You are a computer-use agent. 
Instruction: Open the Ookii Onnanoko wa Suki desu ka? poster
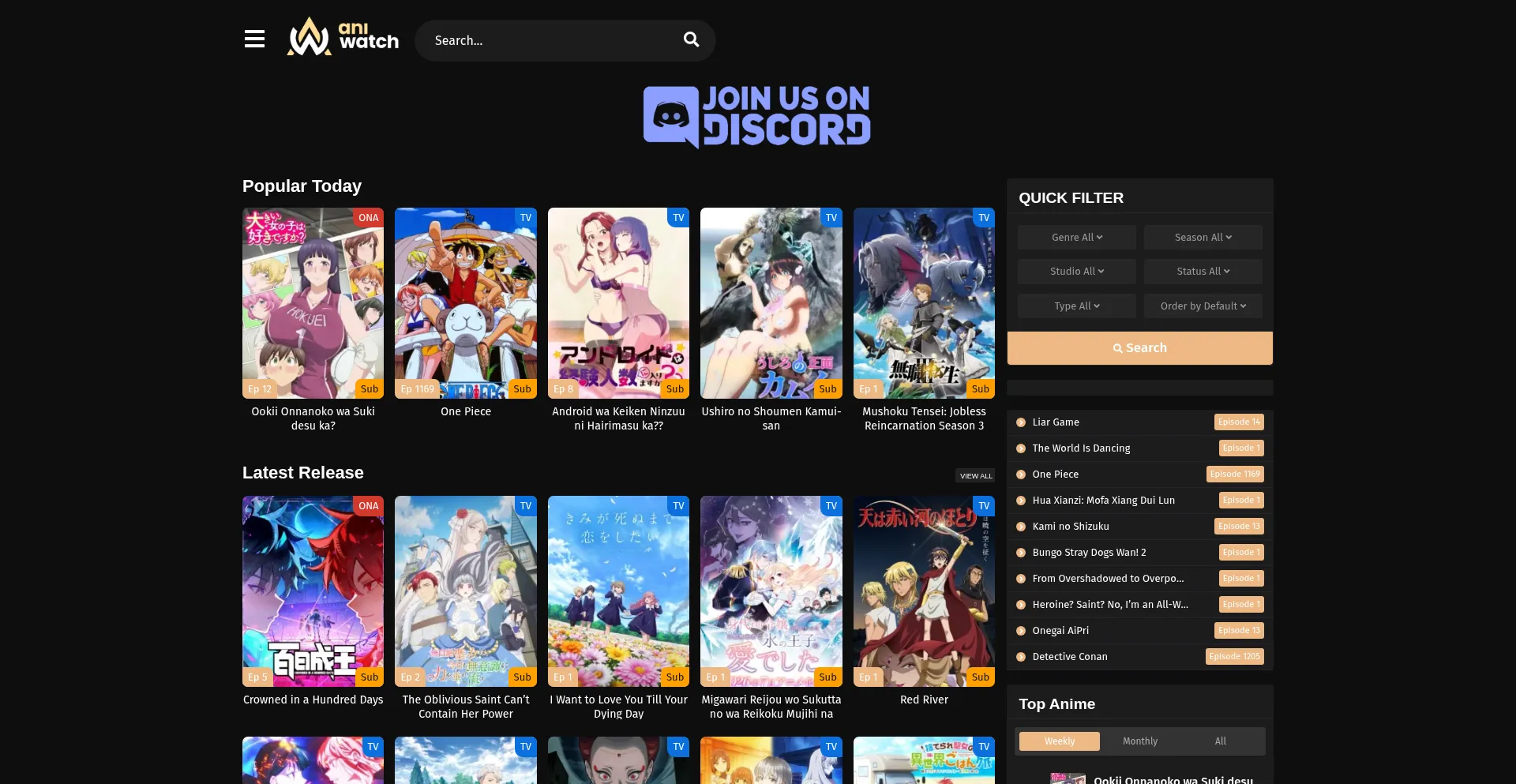point(313,303)
